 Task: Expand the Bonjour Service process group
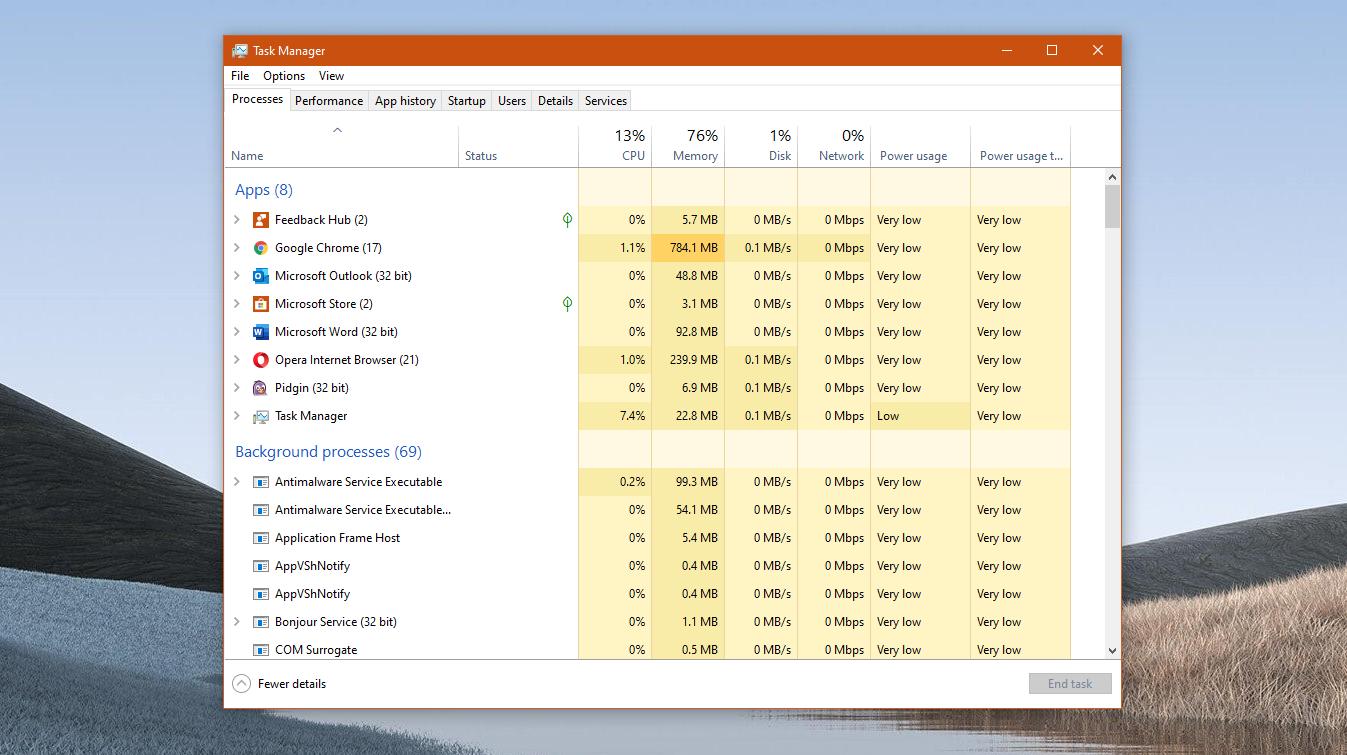click(237, 622)
